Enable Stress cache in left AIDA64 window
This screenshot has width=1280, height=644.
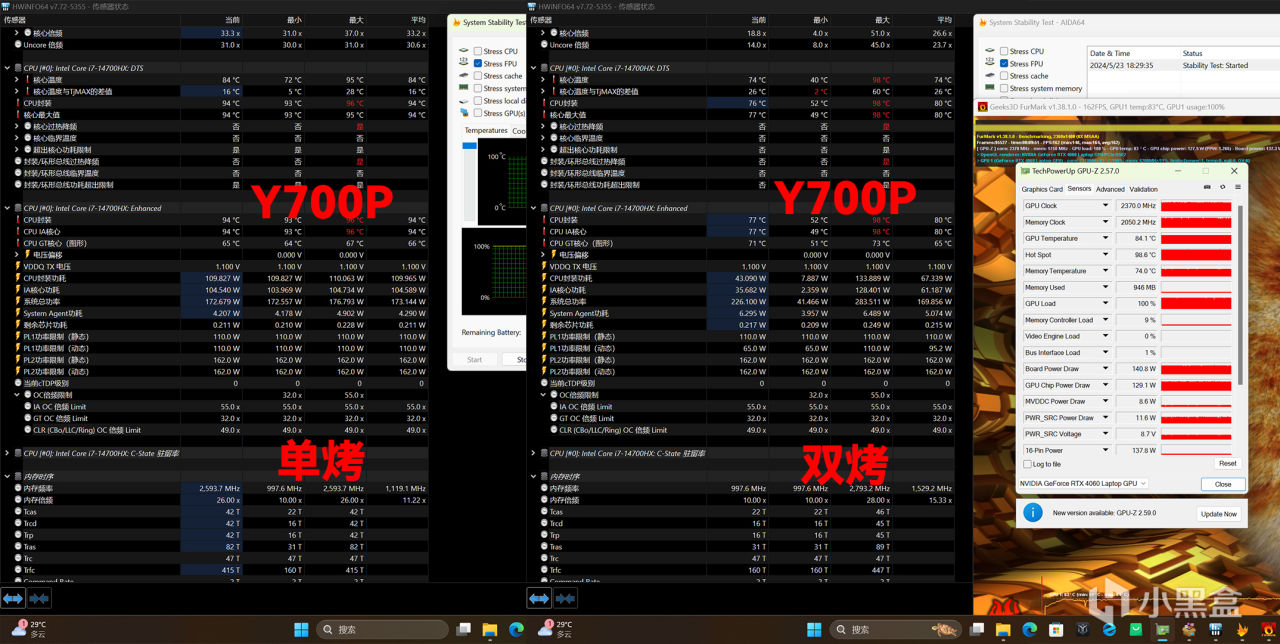point(478,76)
